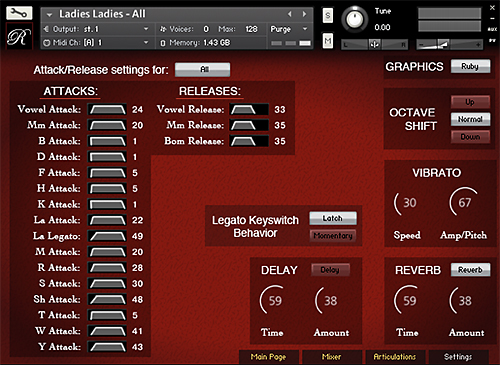Click the Ruby graphics button

click(x=470, y=66)
